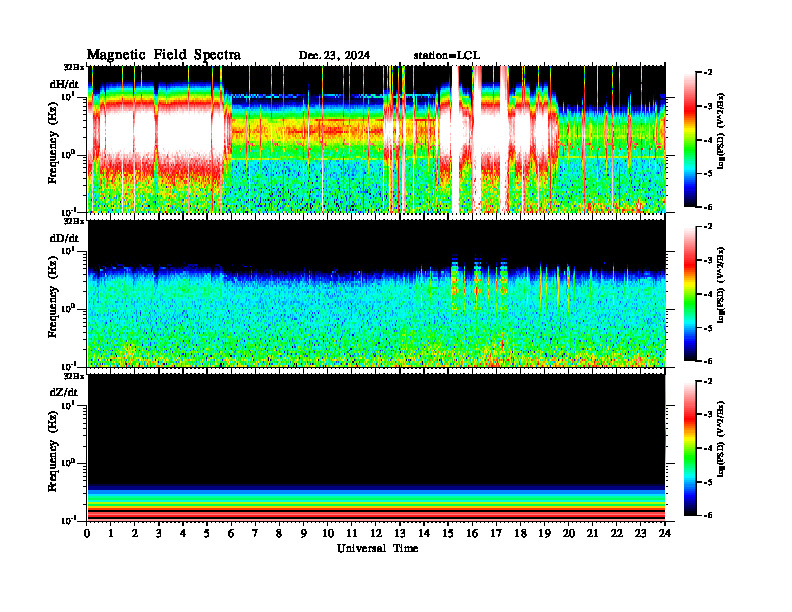Screen dimensions: 792x612
Task: Click hour "4" on the Universal Time axis
Action: [183, 534]
